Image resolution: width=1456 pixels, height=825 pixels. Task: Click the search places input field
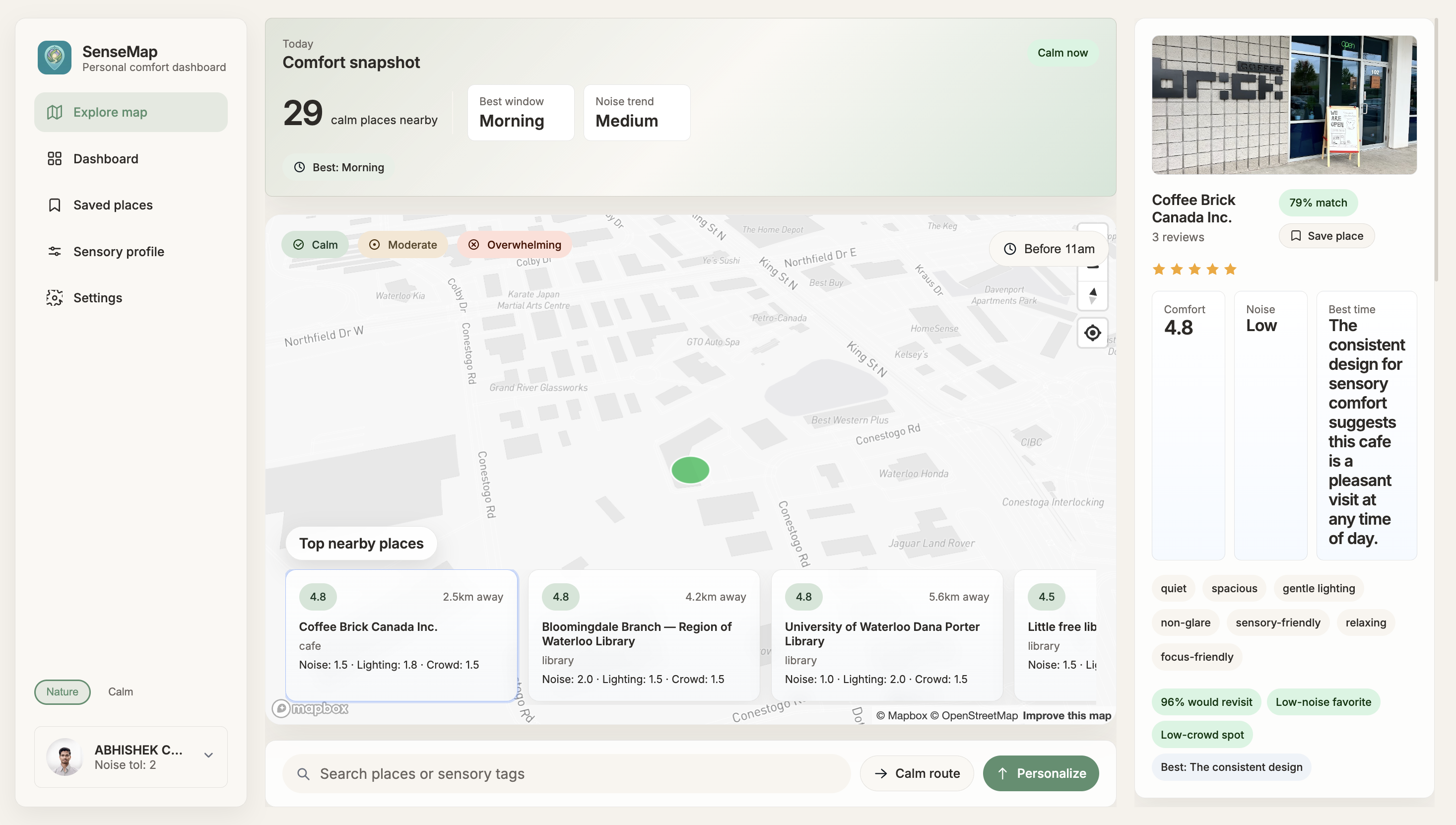click(x=566, y=773)
